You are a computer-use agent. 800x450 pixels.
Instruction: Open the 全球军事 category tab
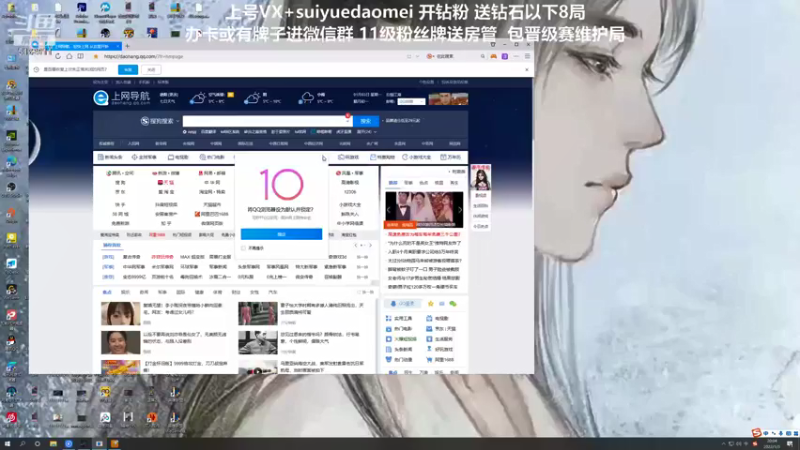point(144,157)
